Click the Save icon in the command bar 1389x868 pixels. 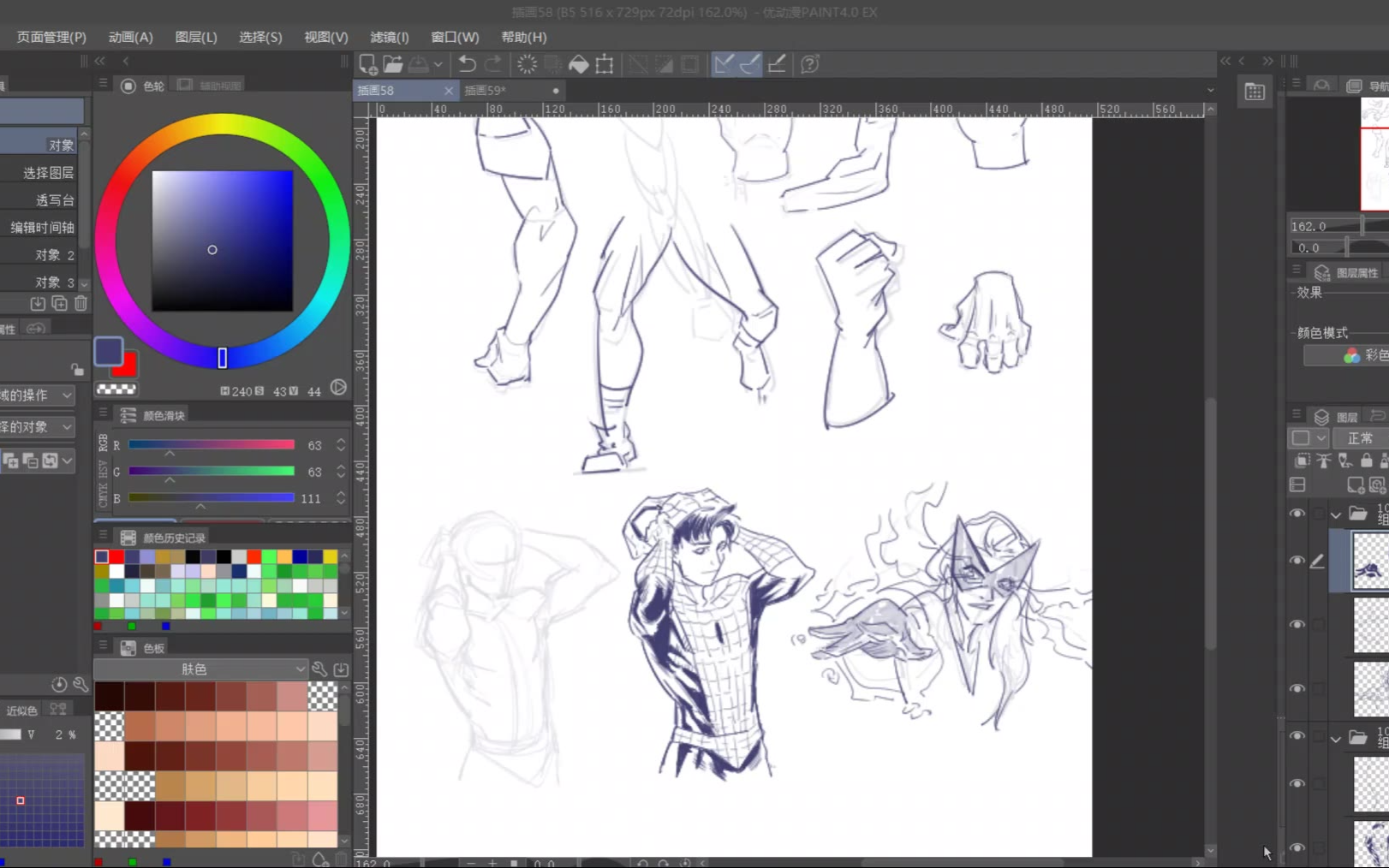point(419,64)
